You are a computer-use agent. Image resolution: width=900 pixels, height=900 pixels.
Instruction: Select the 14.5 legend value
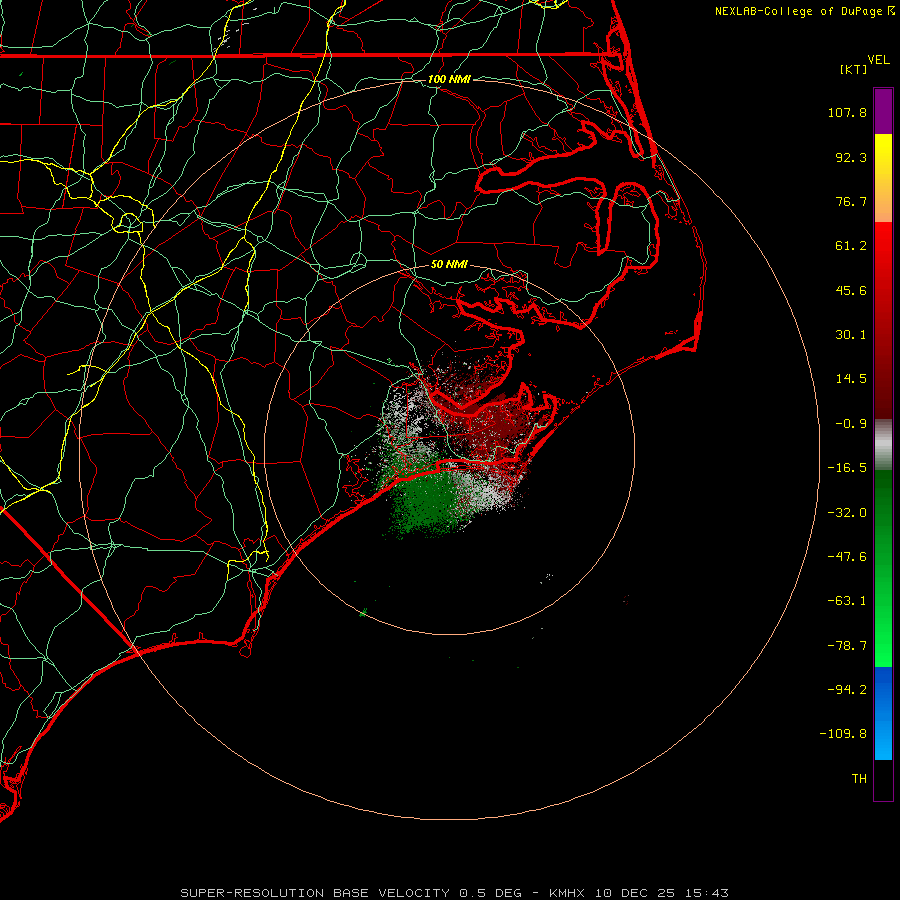[x=851, y=379]
